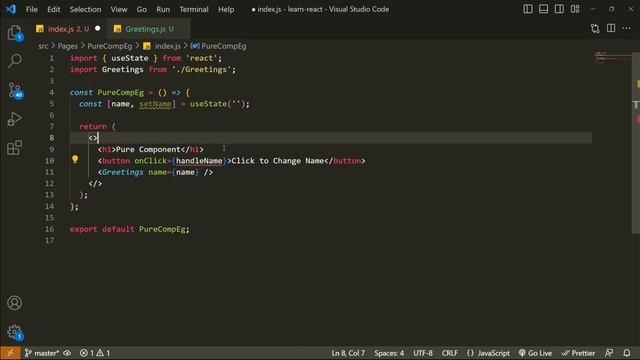Click 'export default' on line 16

point(102,229)
